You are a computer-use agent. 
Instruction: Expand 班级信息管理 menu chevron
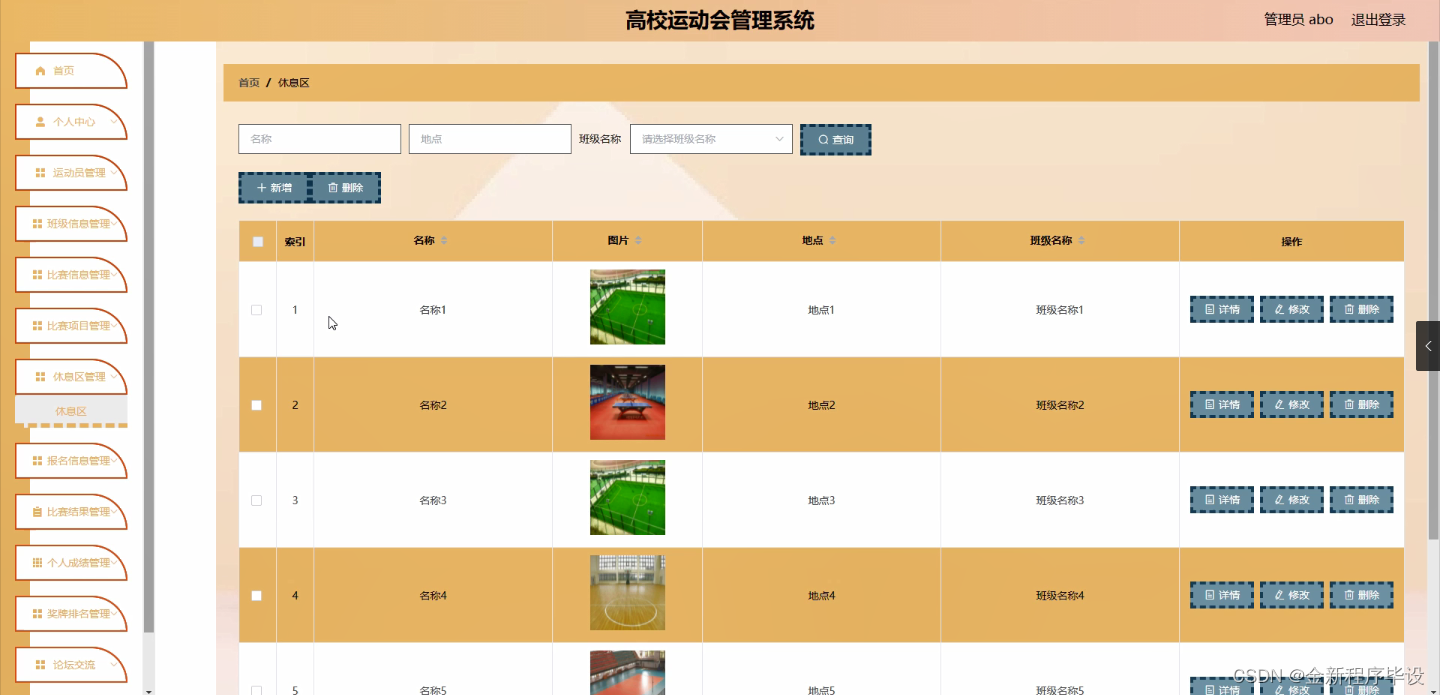(x=115, y=224)
